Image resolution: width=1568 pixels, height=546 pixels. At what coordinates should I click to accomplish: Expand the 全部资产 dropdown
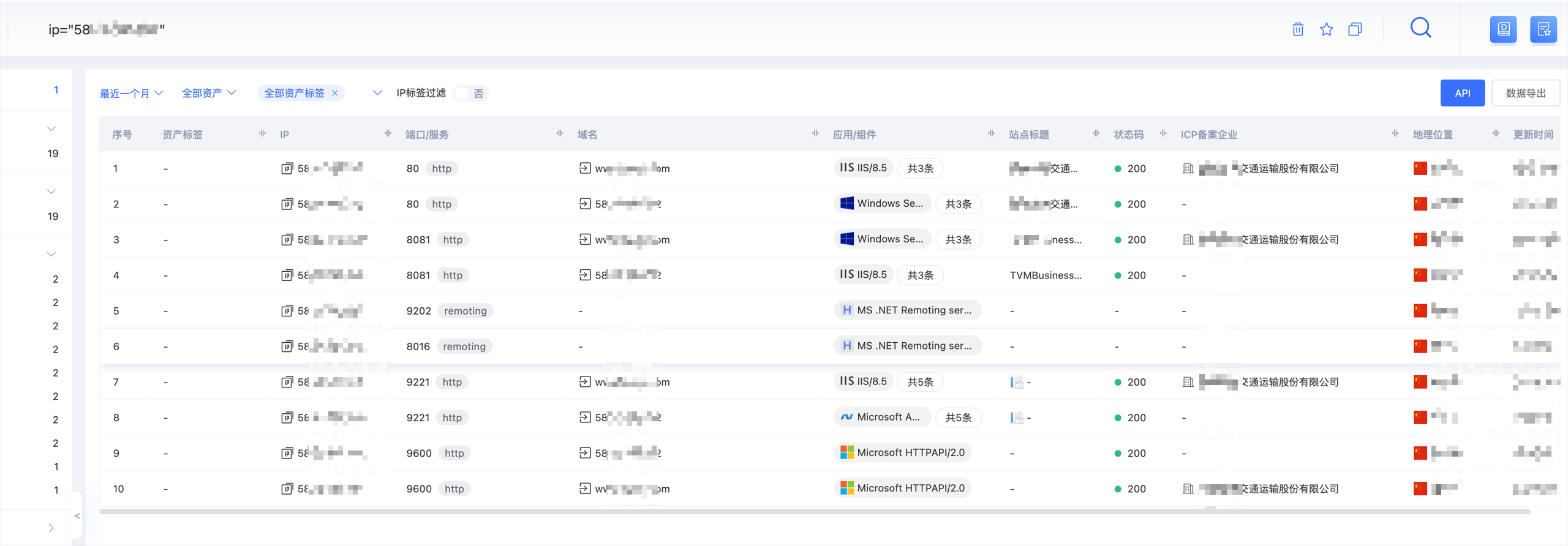(x=209, y=93)
